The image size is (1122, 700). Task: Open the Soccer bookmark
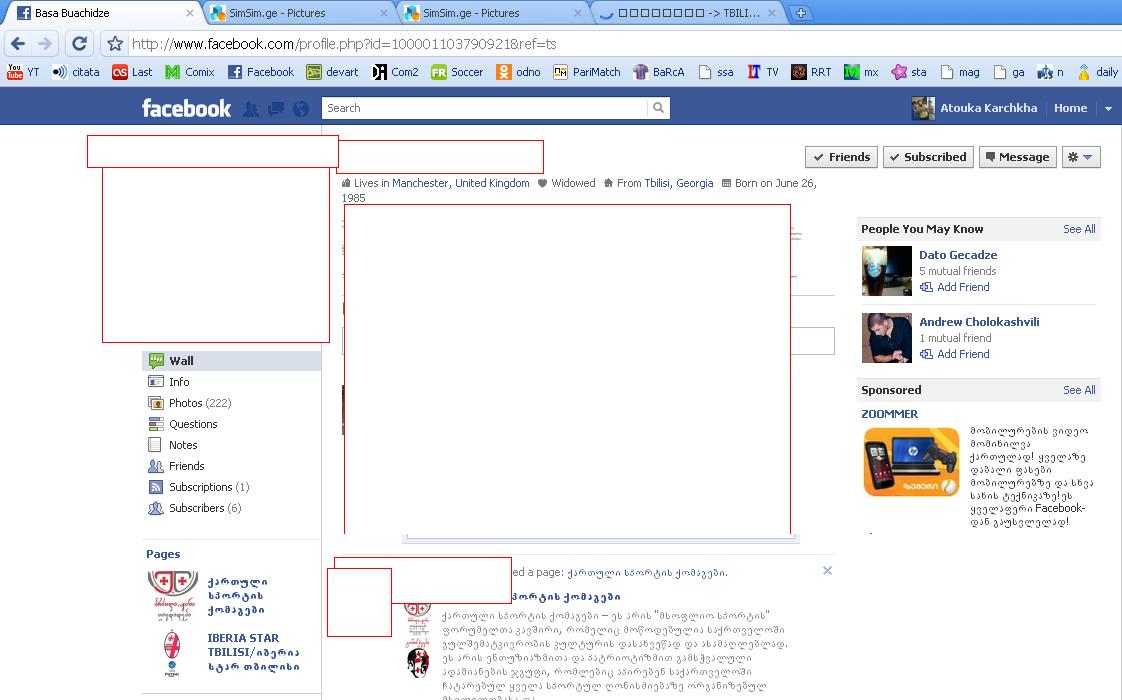[x=457, y=72]
